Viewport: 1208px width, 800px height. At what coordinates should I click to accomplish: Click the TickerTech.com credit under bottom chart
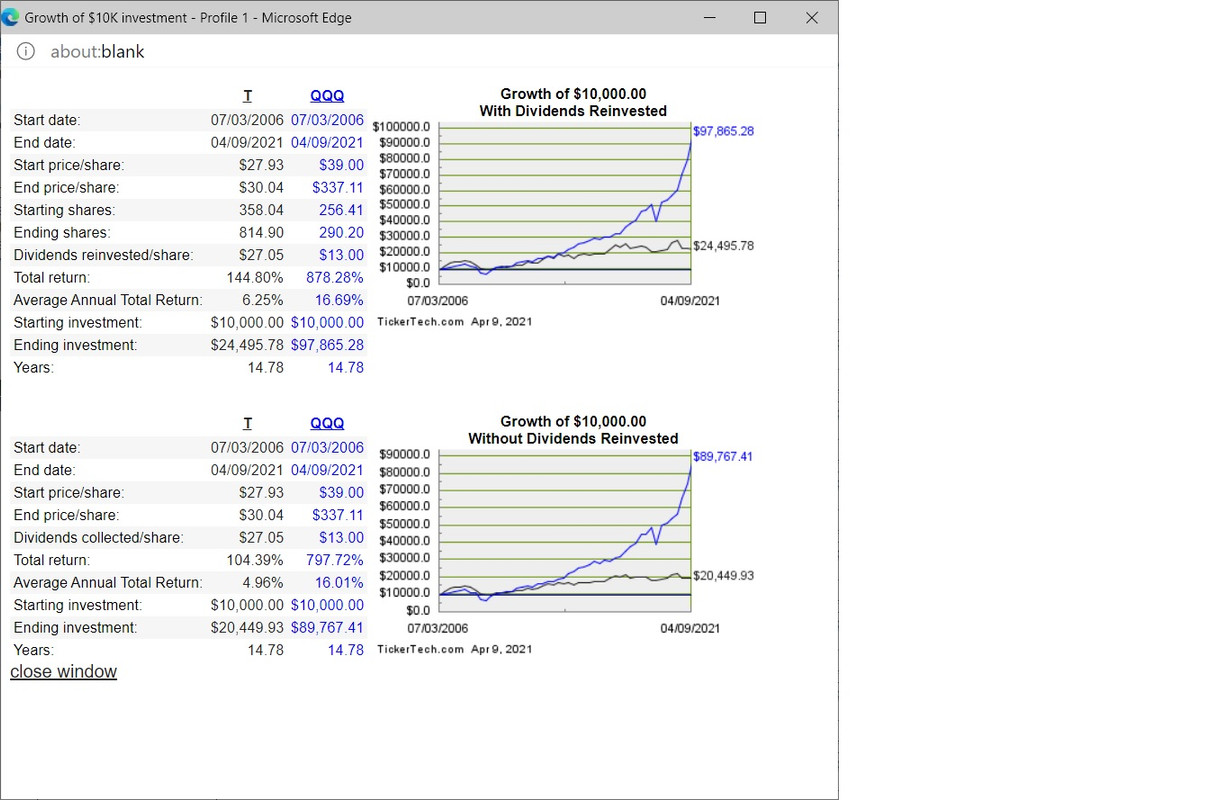[455, 649]
